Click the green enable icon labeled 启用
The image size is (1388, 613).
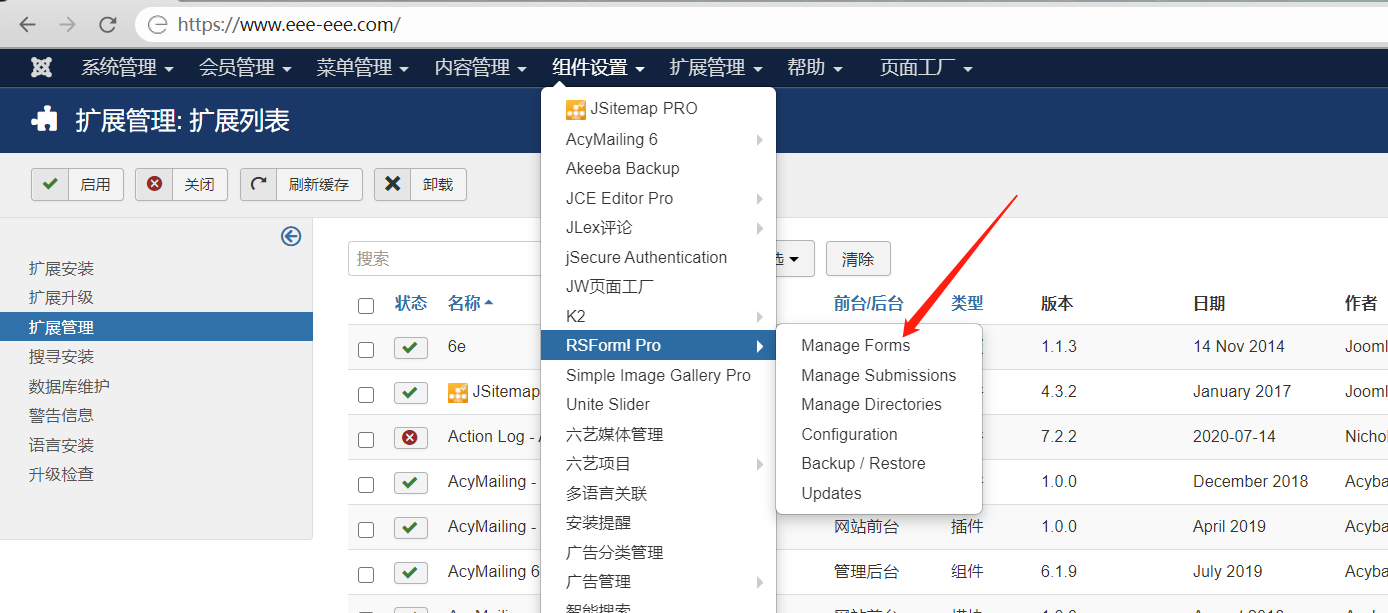[x=51, y=184]
